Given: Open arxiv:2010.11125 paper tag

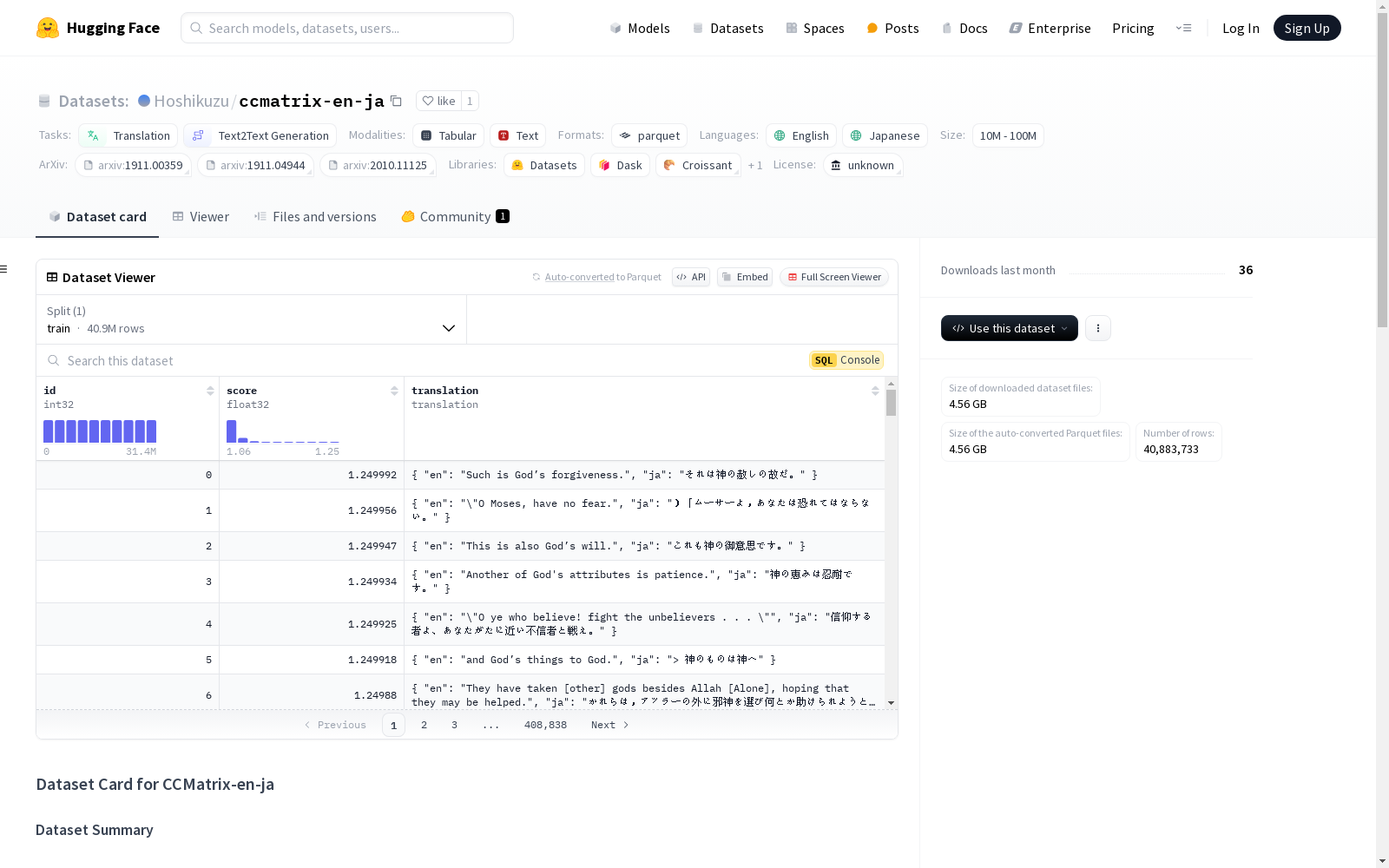Looking at the screenshot, I should [x=378, y=165].
